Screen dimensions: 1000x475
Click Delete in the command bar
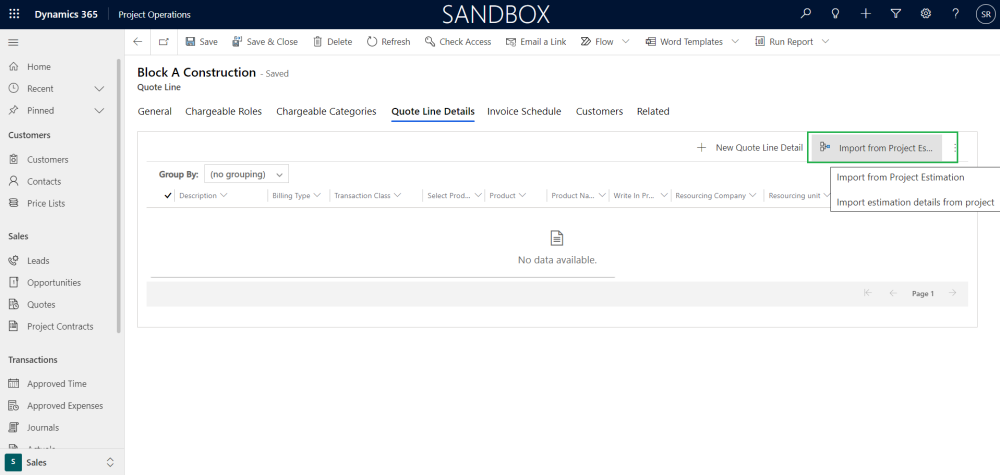(332, 41)
